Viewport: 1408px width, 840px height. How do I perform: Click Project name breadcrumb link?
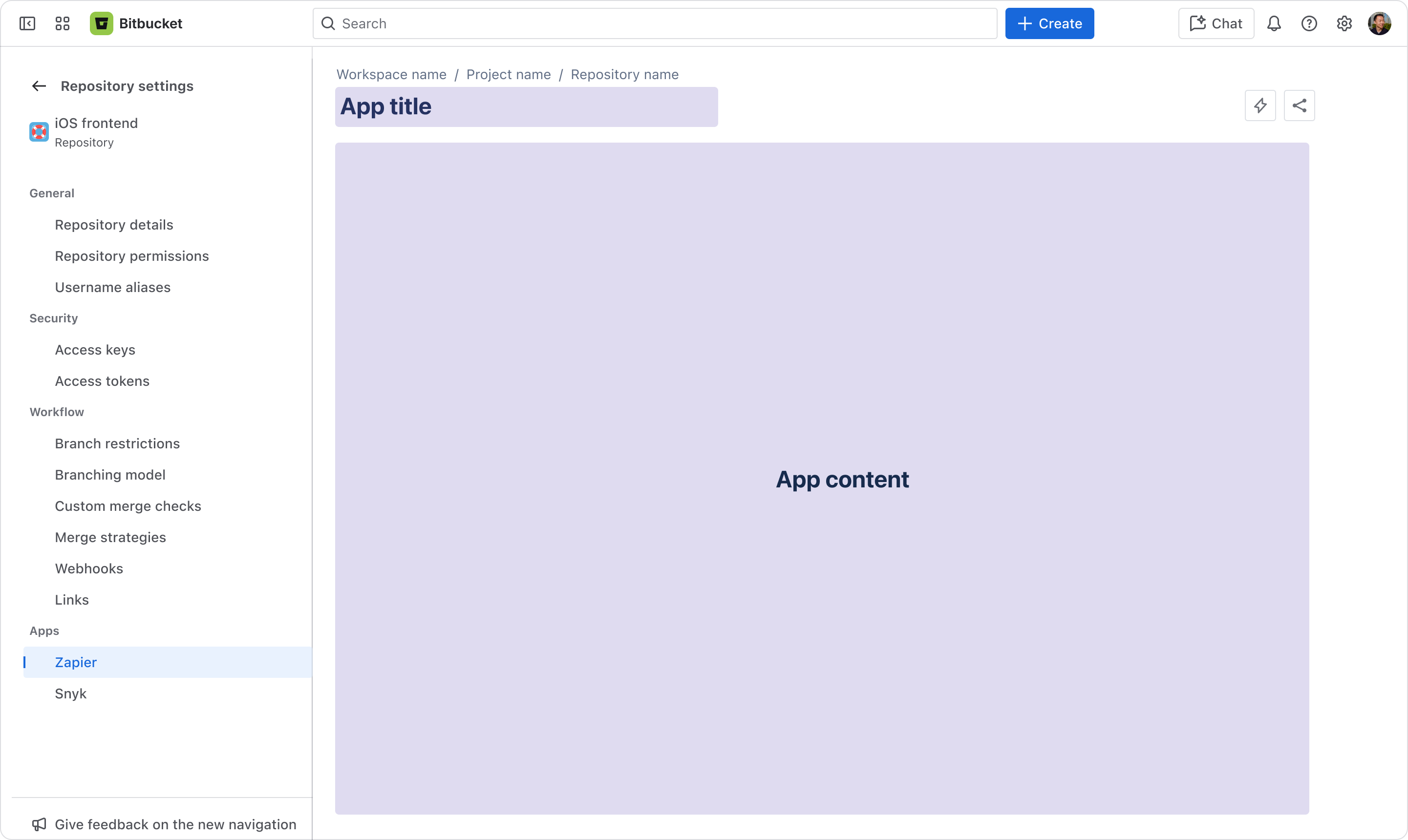[x=508, y=74]
